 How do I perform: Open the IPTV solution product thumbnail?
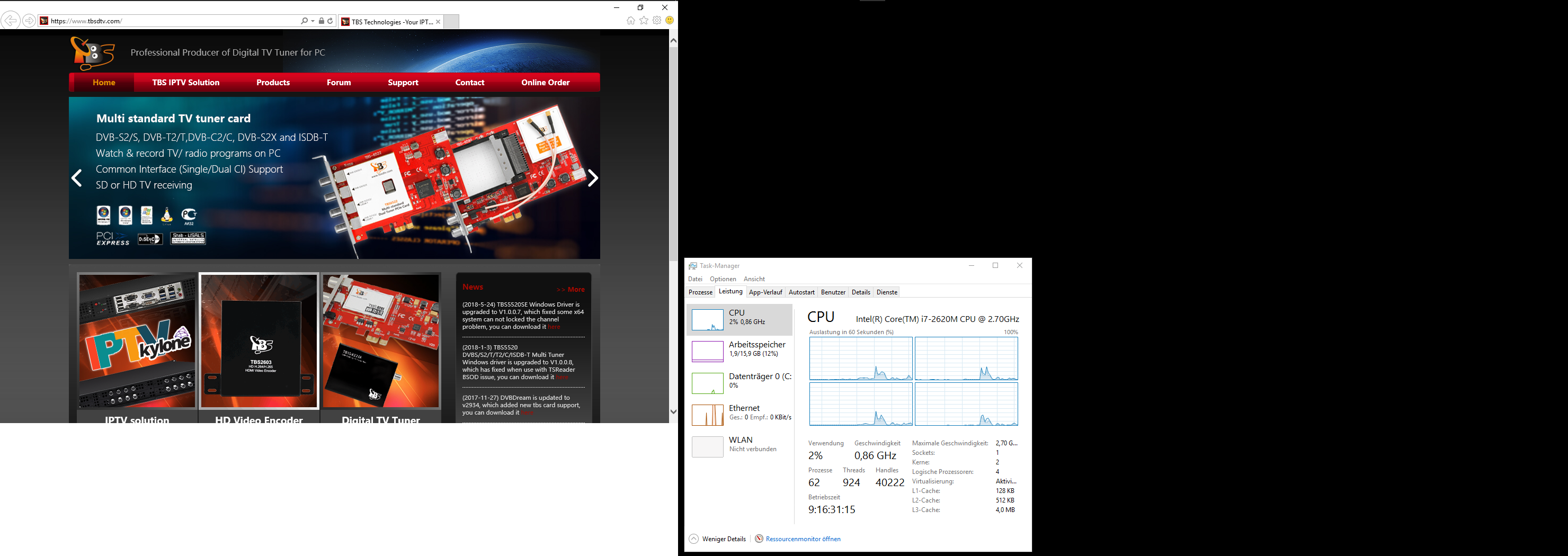coord(137,340)
